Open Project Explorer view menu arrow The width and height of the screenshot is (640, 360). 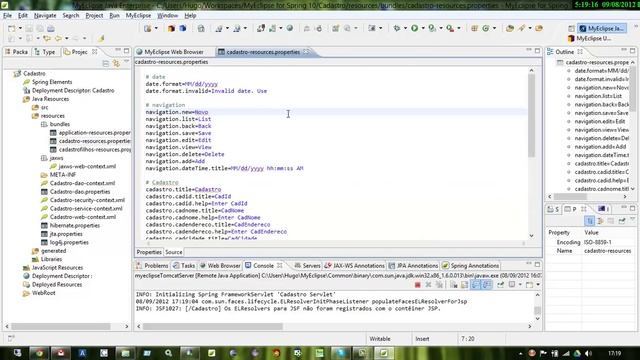click(127, 62)
